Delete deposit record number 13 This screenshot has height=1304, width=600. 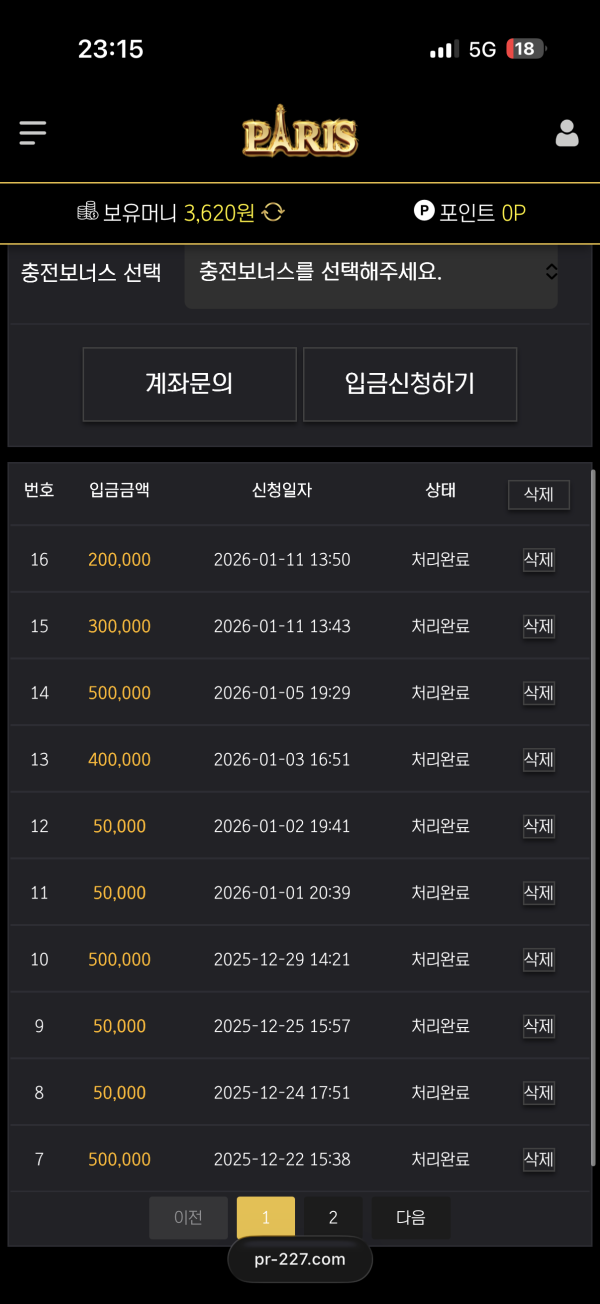pos(538,759)
